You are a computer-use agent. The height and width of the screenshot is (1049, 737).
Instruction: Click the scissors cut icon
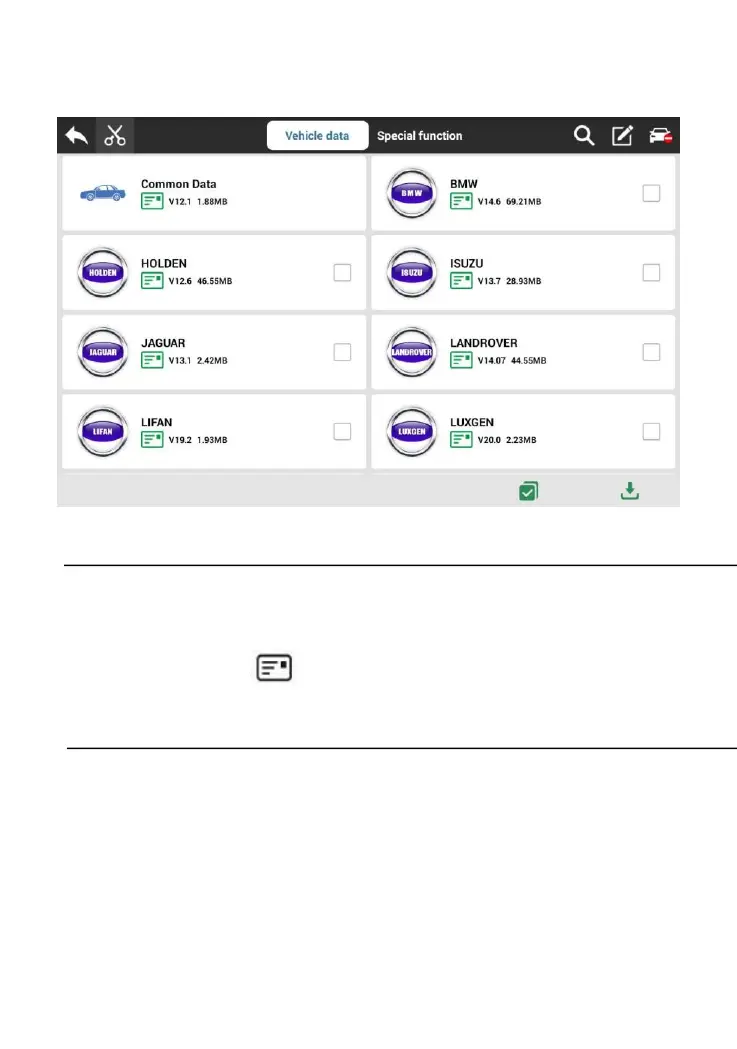115,136
